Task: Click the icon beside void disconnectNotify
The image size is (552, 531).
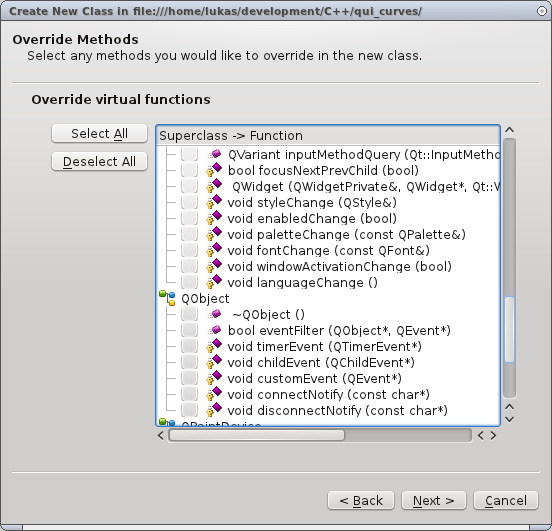Action: point(214,410)
